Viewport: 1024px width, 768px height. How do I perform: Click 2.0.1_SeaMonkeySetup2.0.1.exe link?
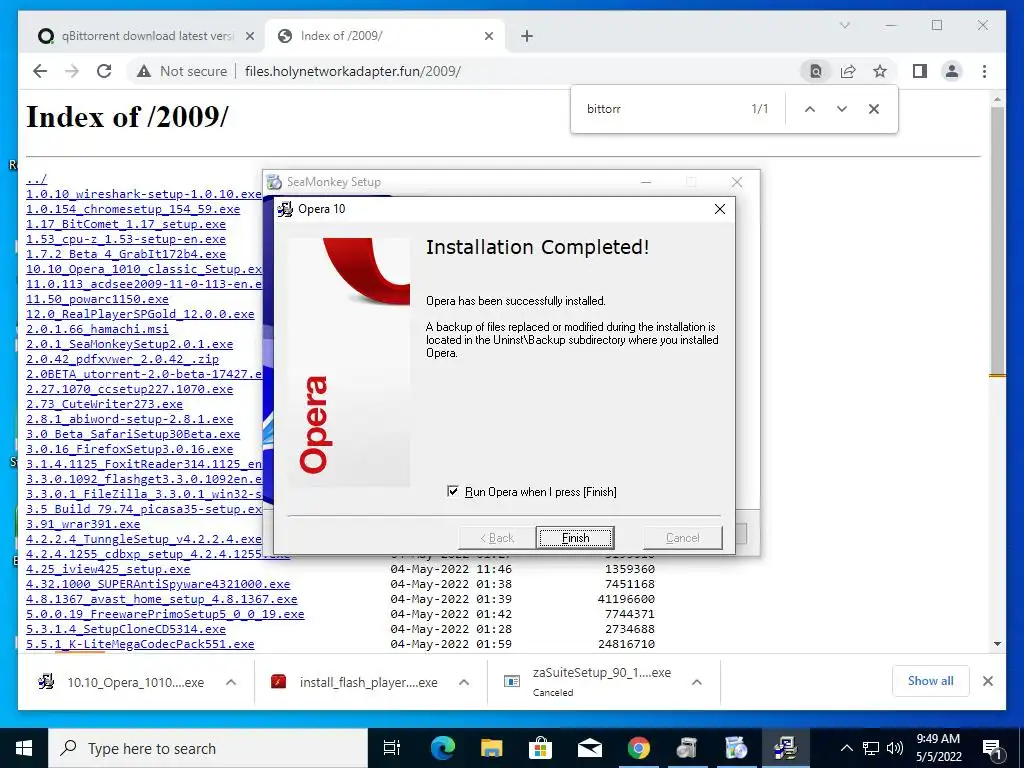(129, 344)
